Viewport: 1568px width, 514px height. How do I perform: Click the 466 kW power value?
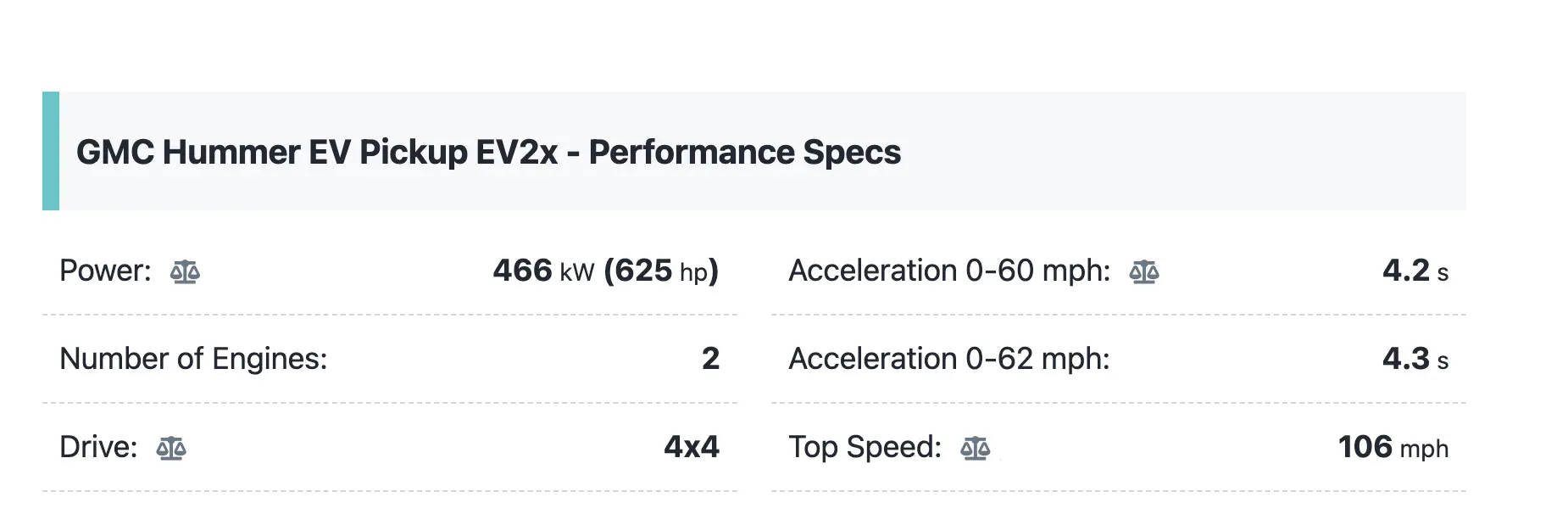click(543, 271)
